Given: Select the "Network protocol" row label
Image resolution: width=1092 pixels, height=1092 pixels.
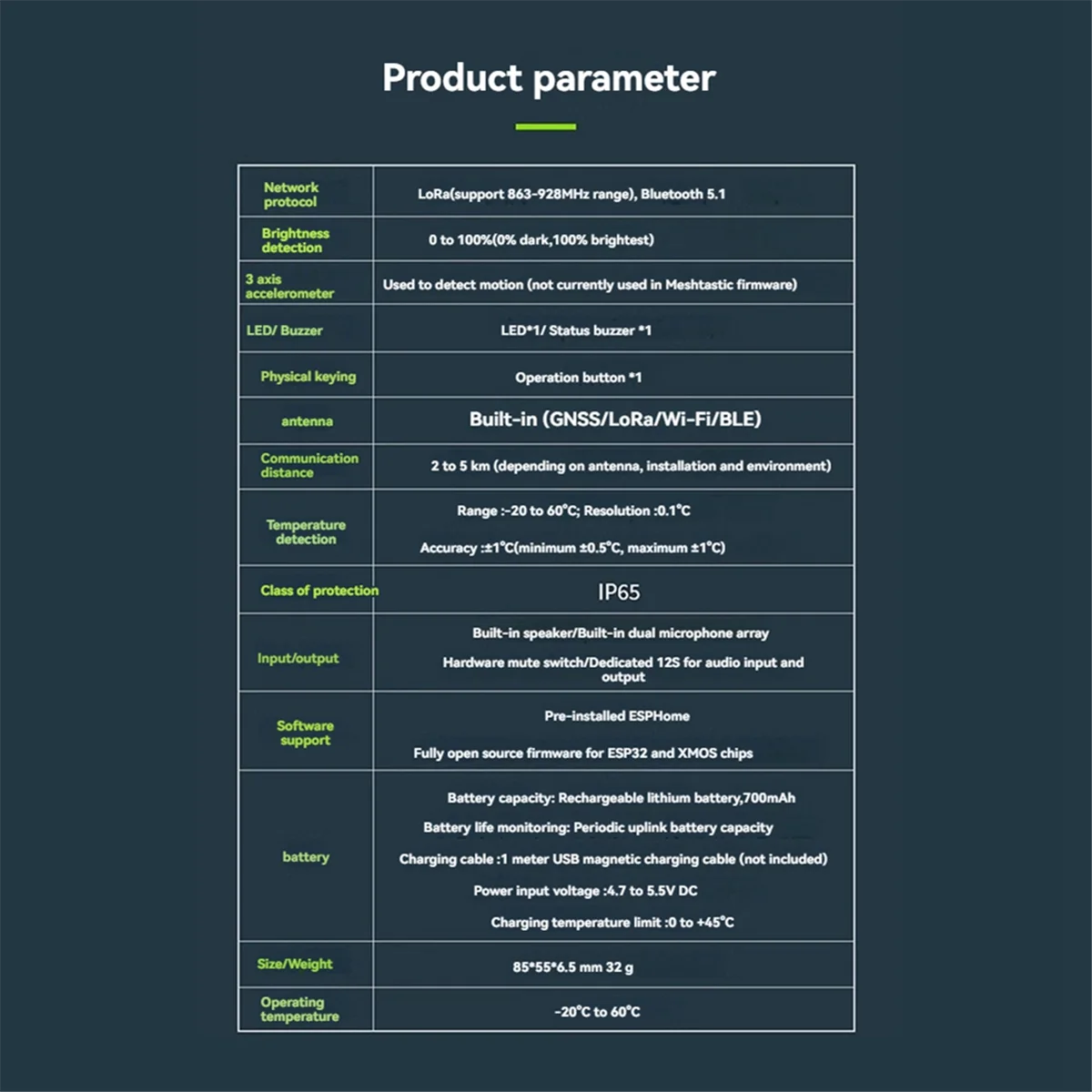Looking at the screenshot, I should tap(291, 195).
